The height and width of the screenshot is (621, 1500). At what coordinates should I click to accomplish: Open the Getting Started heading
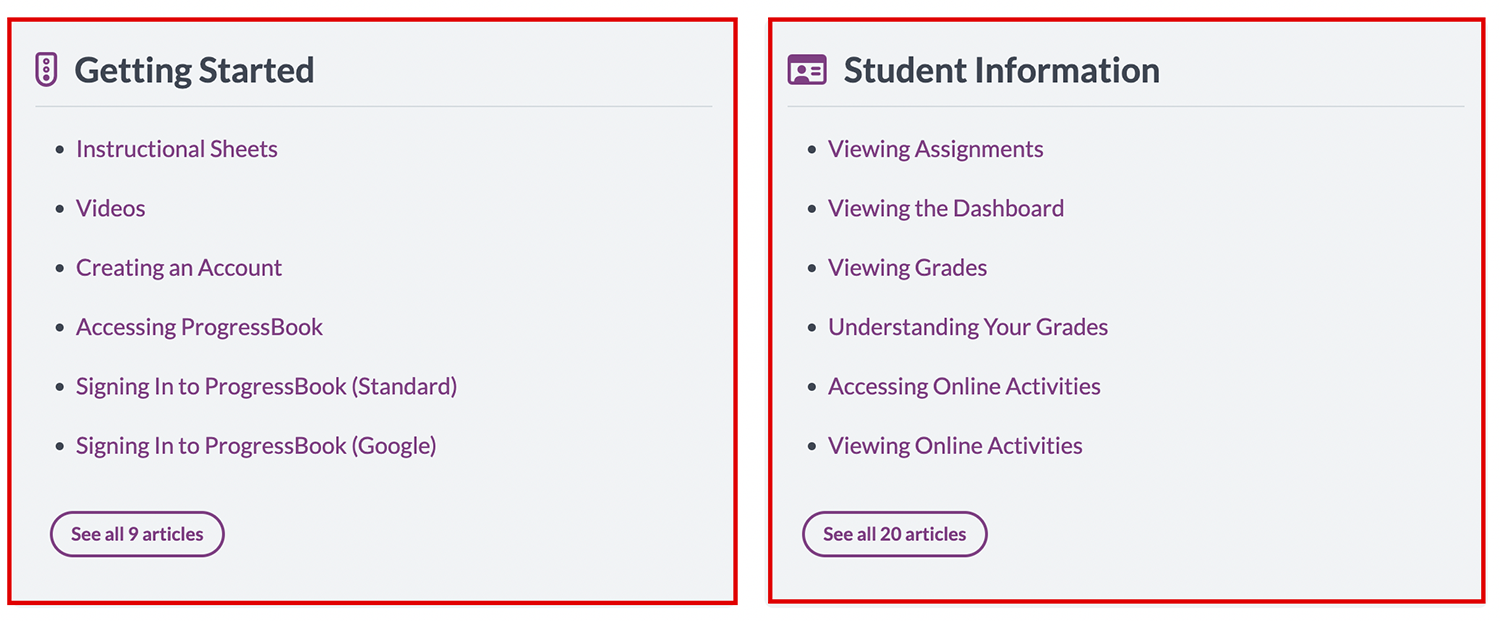(195, 70)
